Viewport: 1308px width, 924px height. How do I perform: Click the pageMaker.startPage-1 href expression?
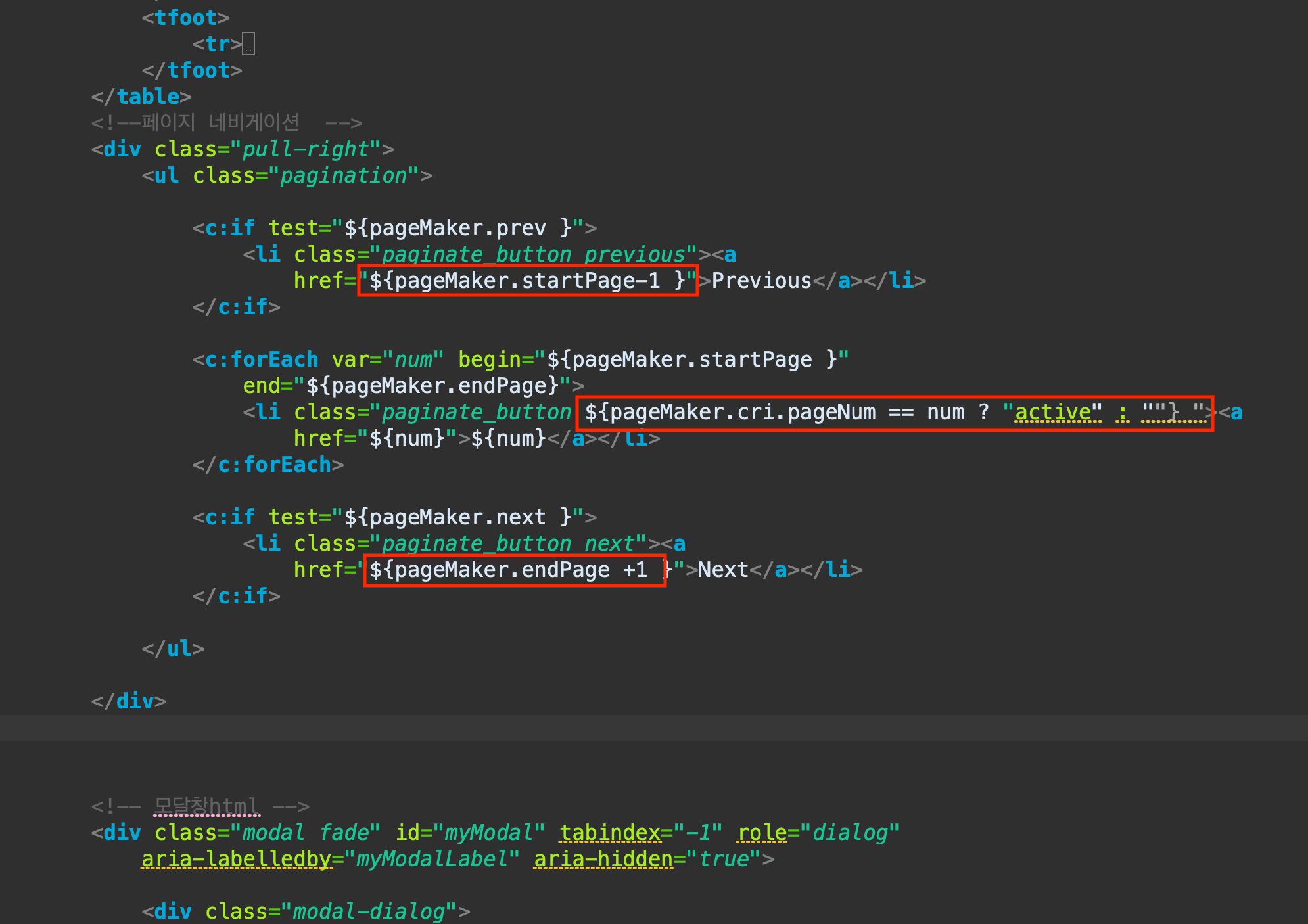527,281
